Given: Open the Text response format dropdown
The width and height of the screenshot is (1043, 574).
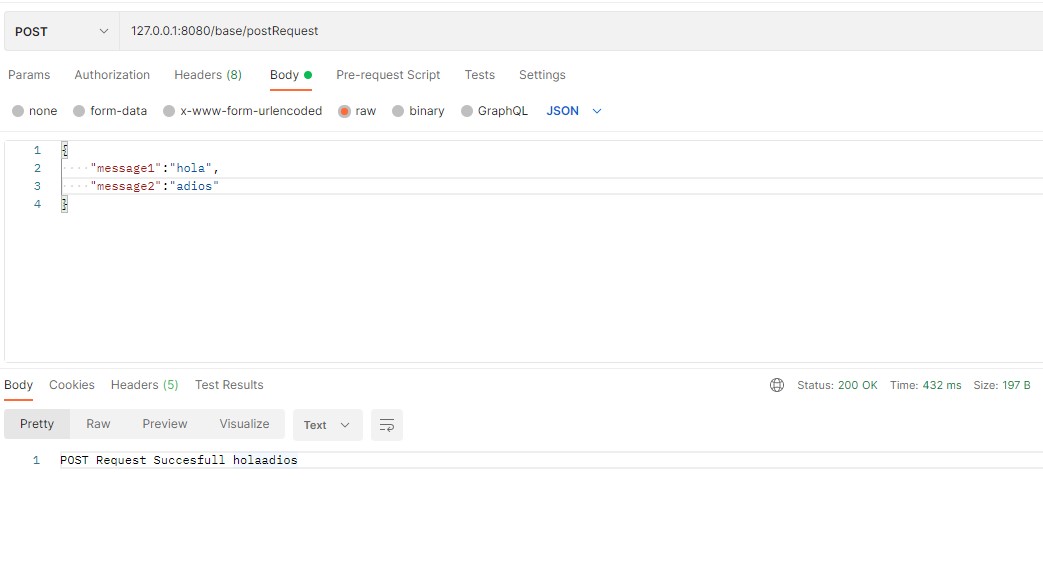Looking at the screenshot, I should point(327,425).
